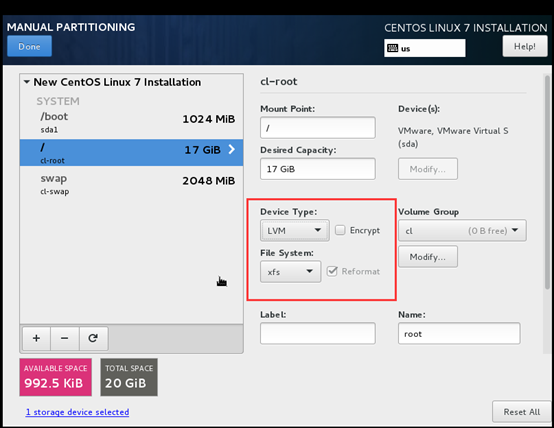Click the Desired Capacity field showing 17 GiB

(318, 169)
